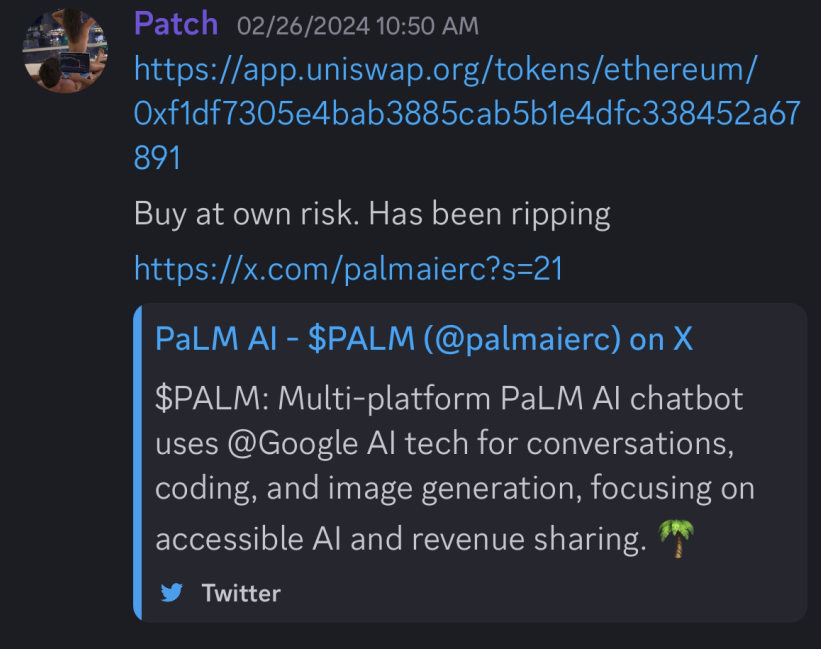Viewport: 821px width, 649px height.
Task: Click the 10:50 AM time in timestamp
Action: [x=427, y=26]
